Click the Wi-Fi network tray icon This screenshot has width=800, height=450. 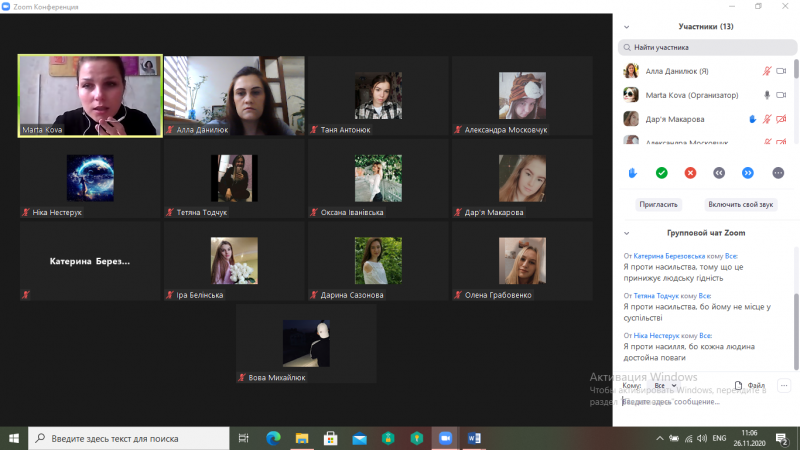tap(688, 438)
